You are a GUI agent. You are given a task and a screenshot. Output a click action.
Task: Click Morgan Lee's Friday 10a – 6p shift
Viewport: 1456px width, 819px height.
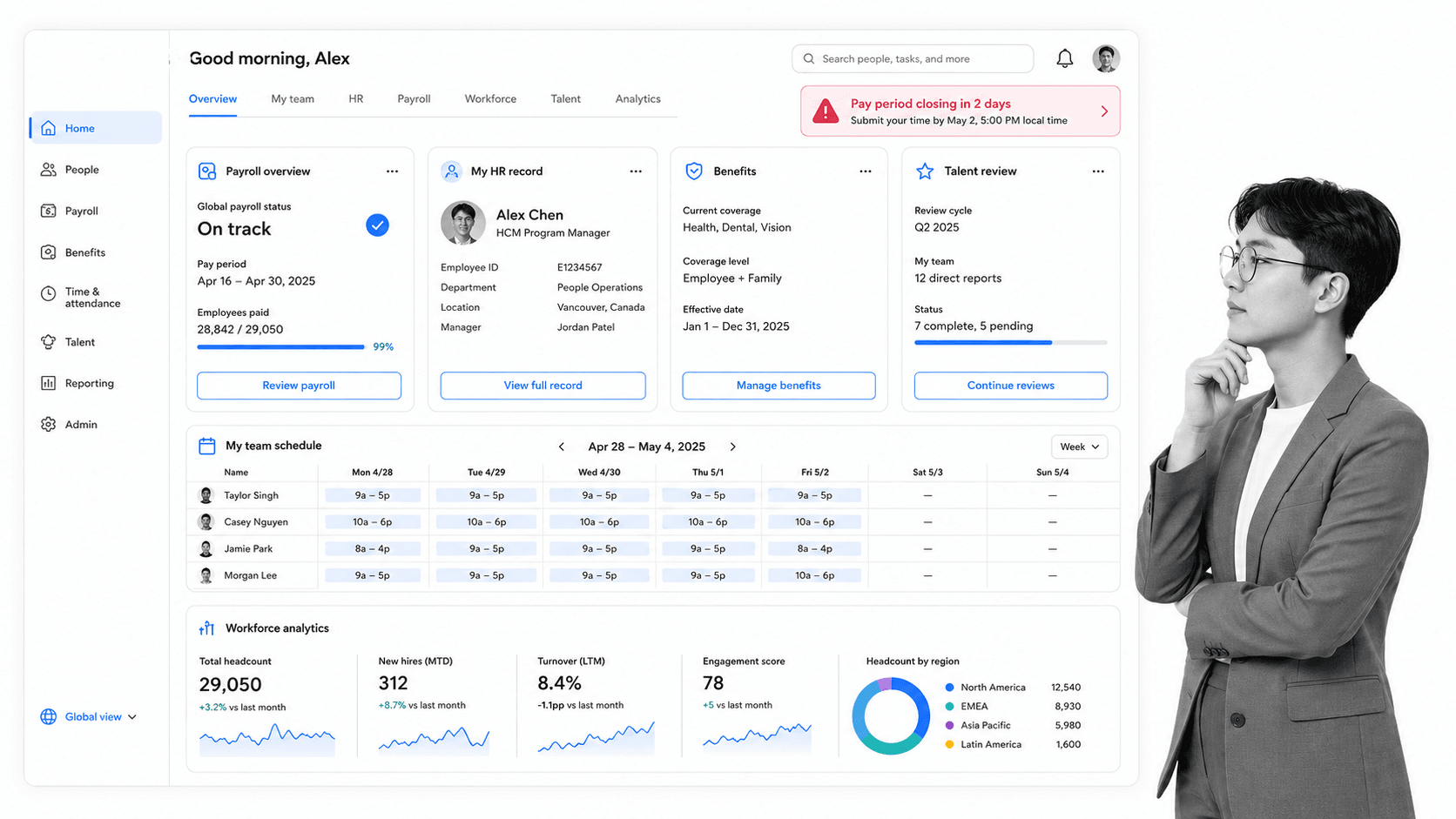(814, 576)
